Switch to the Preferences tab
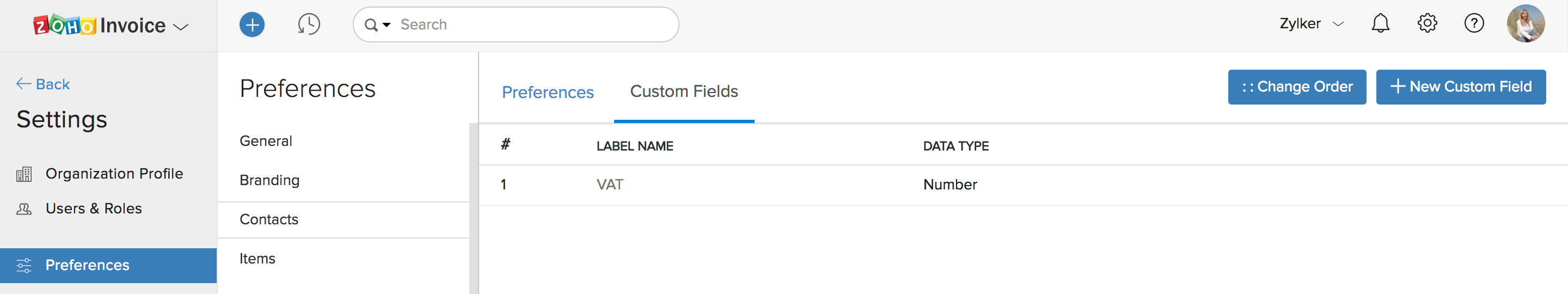 (x=547, y=93)
